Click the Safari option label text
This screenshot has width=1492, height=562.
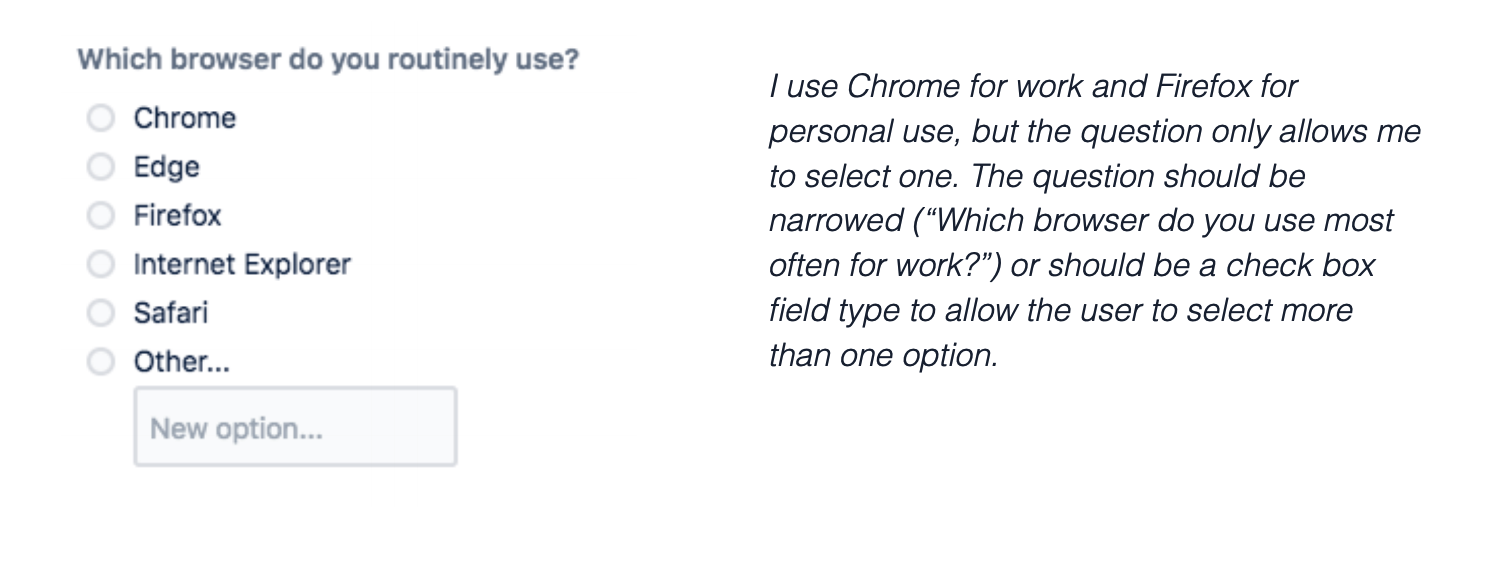[x=171, y=313]
